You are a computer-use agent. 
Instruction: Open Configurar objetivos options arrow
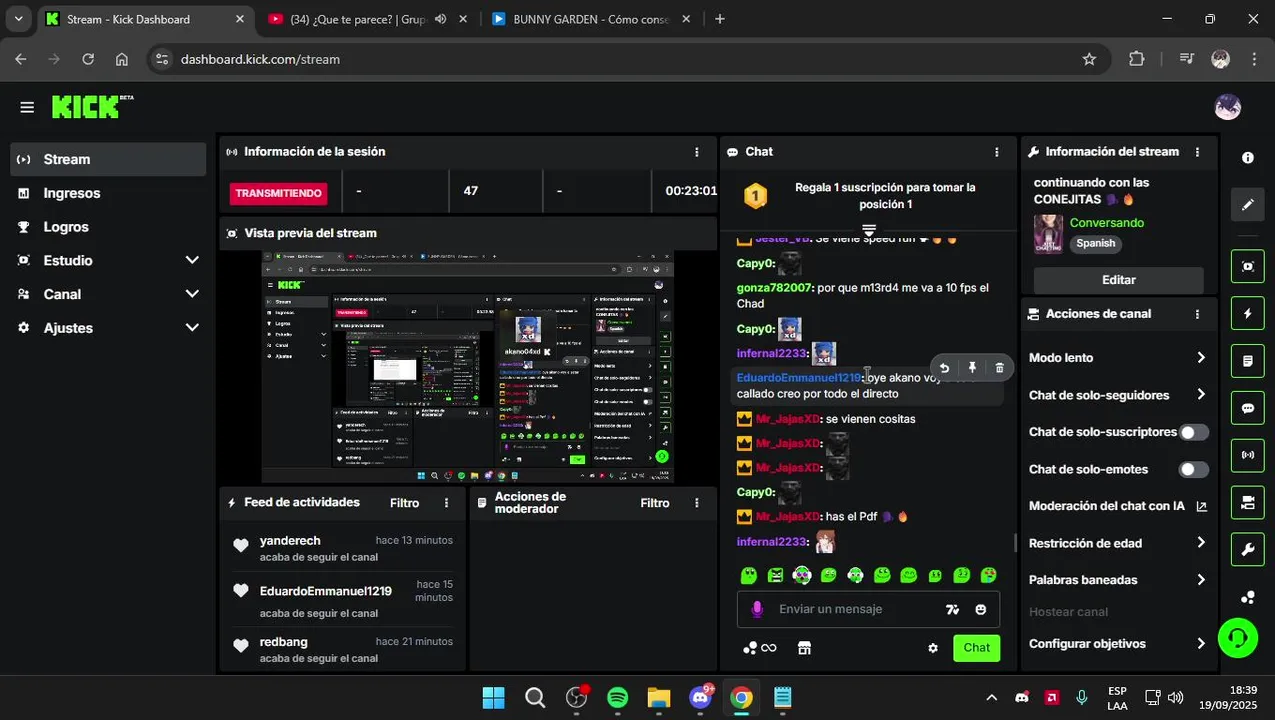tap(1201, 644)
